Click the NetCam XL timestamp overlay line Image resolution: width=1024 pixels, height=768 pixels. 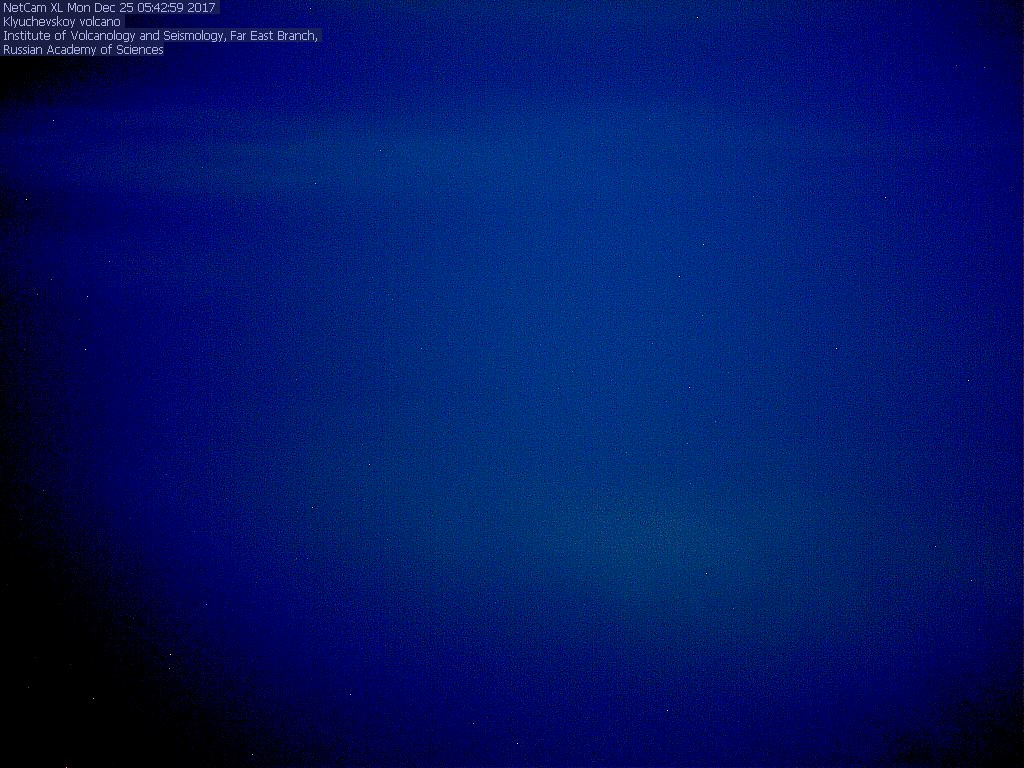pyautogui.click(x=109, y=8)
